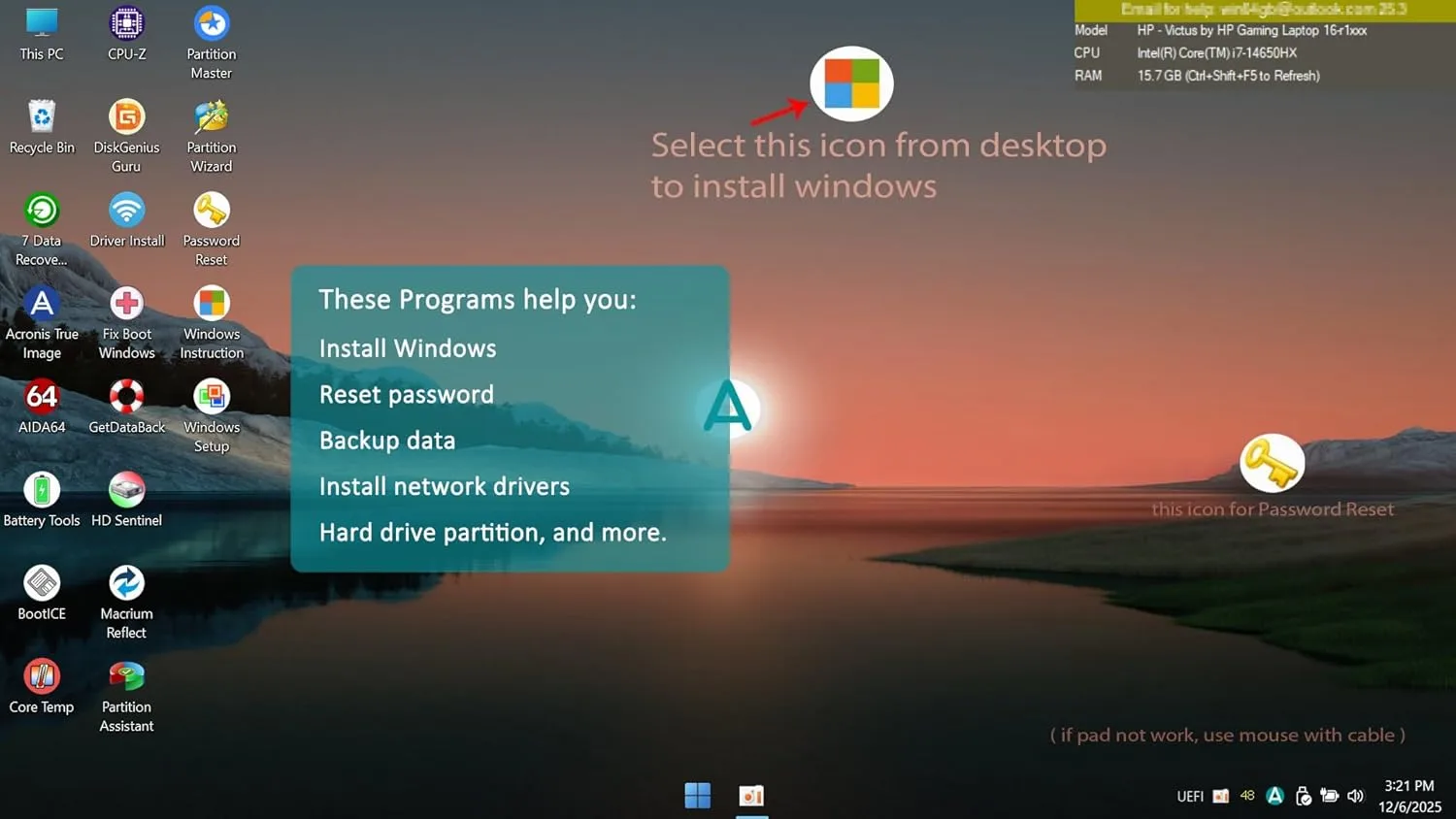Open Acronis True Image
Image resolution: width=1456 pixels, height=819 pixels.
click(x=42, y=304)
